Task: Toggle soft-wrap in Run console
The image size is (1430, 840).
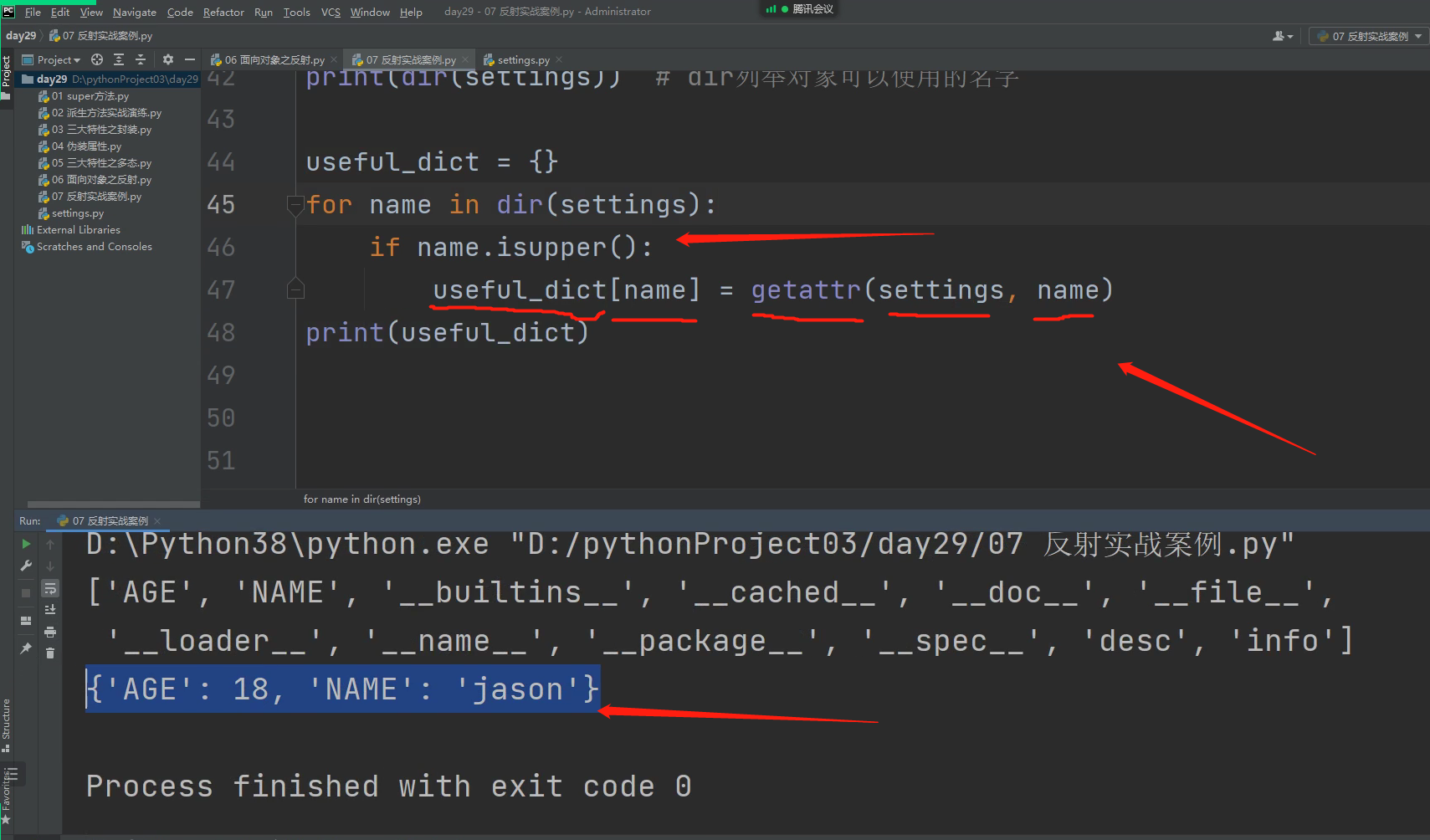Action: point(50,588)
